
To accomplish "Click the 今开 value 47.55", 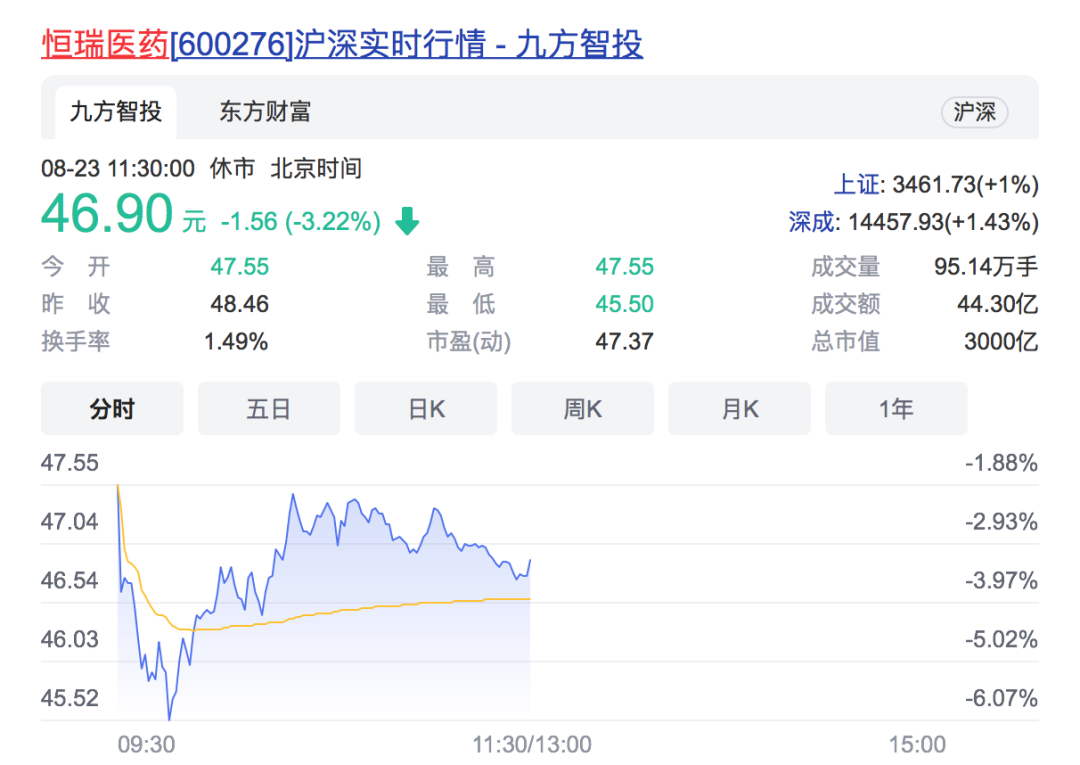I will (240, 266).
